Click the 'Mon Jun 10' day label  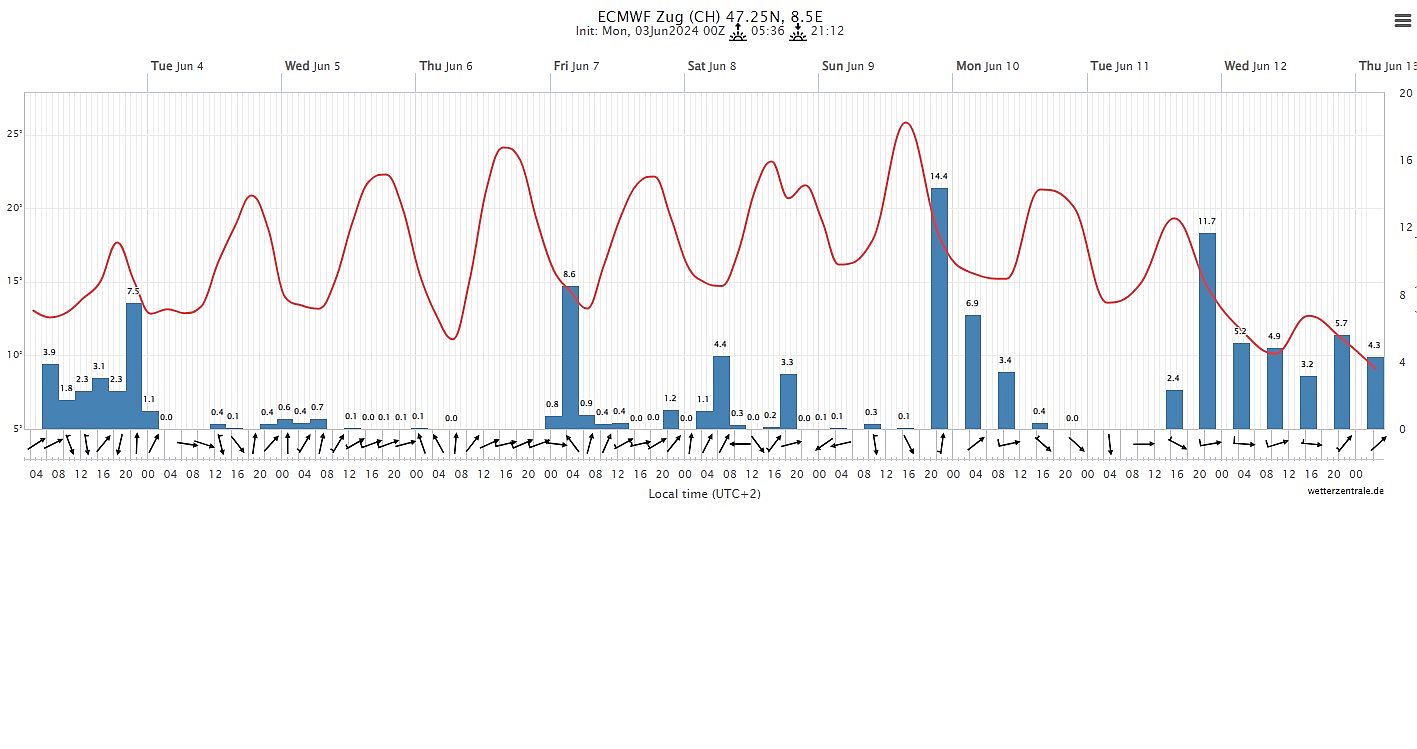[x=988, y=66]
